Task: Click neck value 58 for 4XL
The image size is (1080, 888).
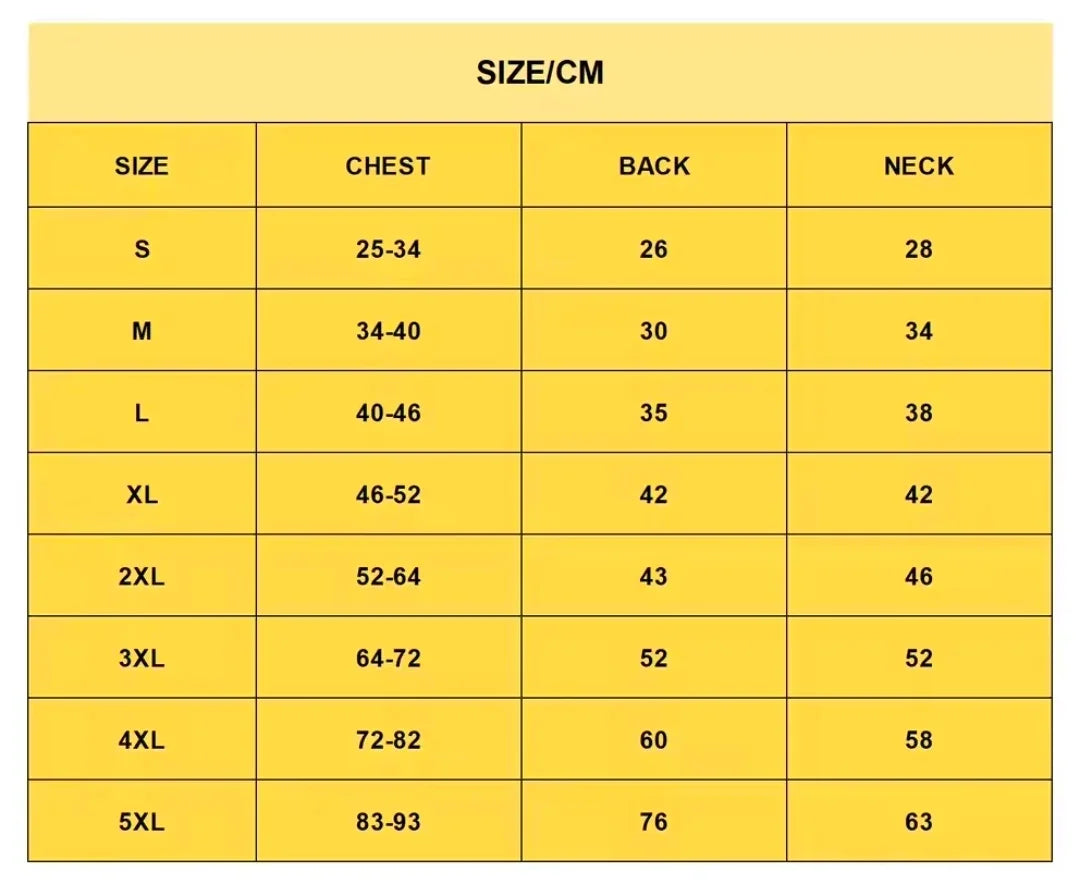Action: click(919, 740)
